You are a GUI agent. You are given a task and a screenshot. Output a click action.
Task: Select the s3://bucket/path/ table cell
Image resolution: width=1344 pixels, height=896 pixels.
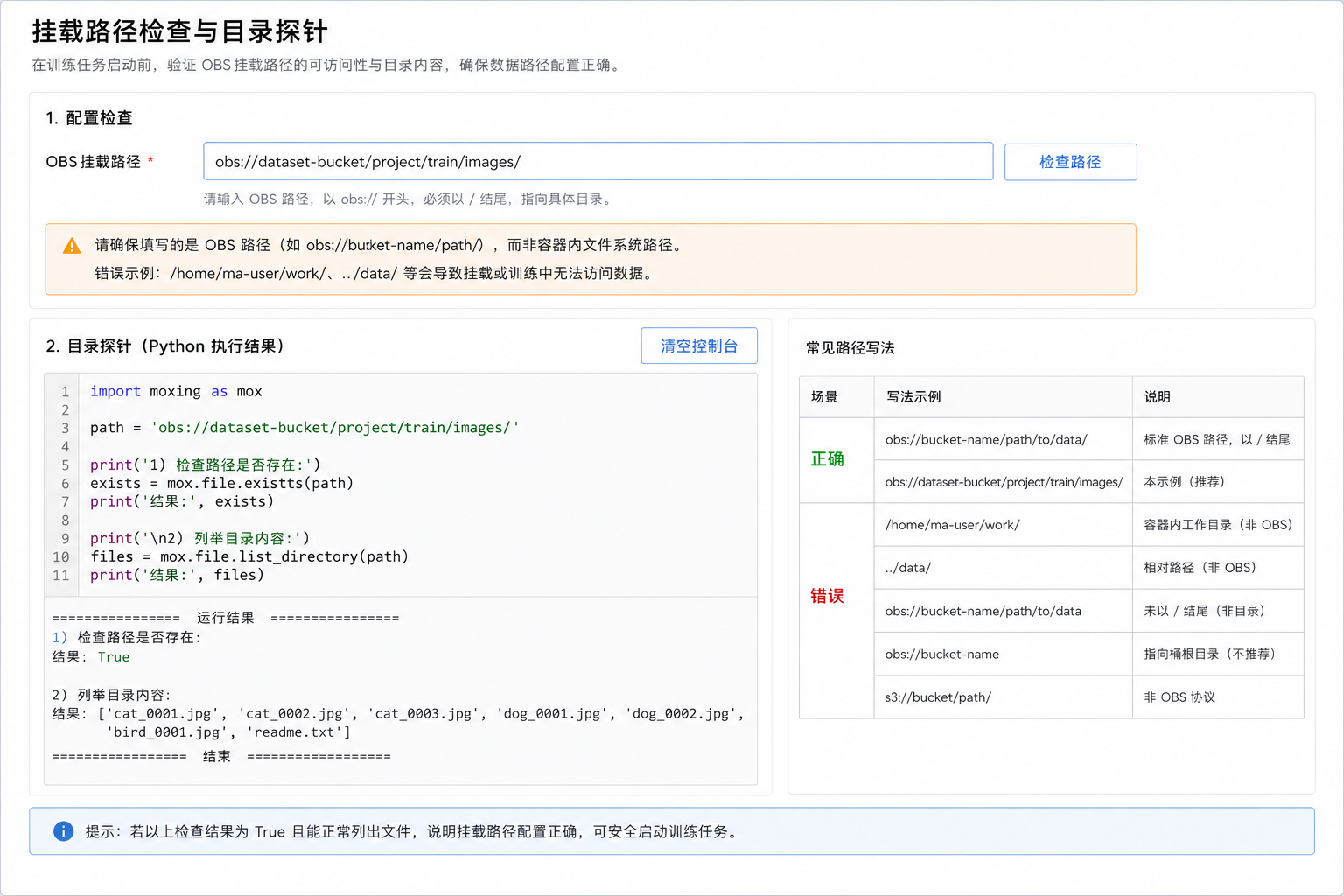(1003, 697)
